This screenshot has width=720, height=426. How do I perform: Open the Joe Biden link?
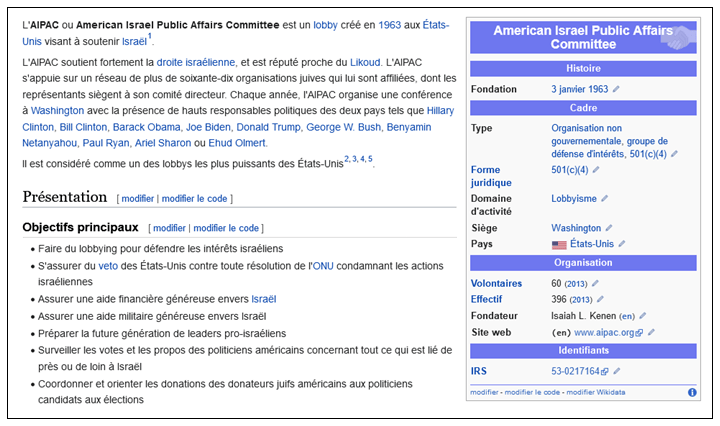tap(208, 127)
